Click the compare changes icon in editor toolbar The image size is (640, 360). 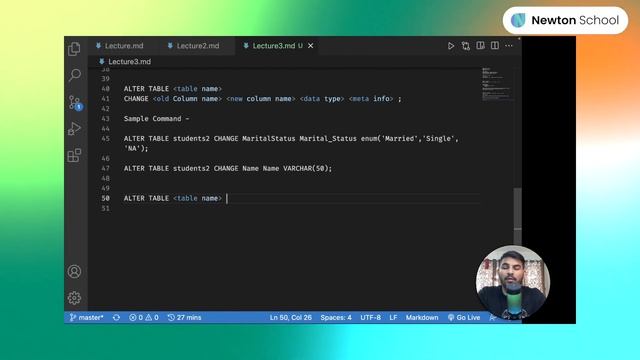click(466, 46)
